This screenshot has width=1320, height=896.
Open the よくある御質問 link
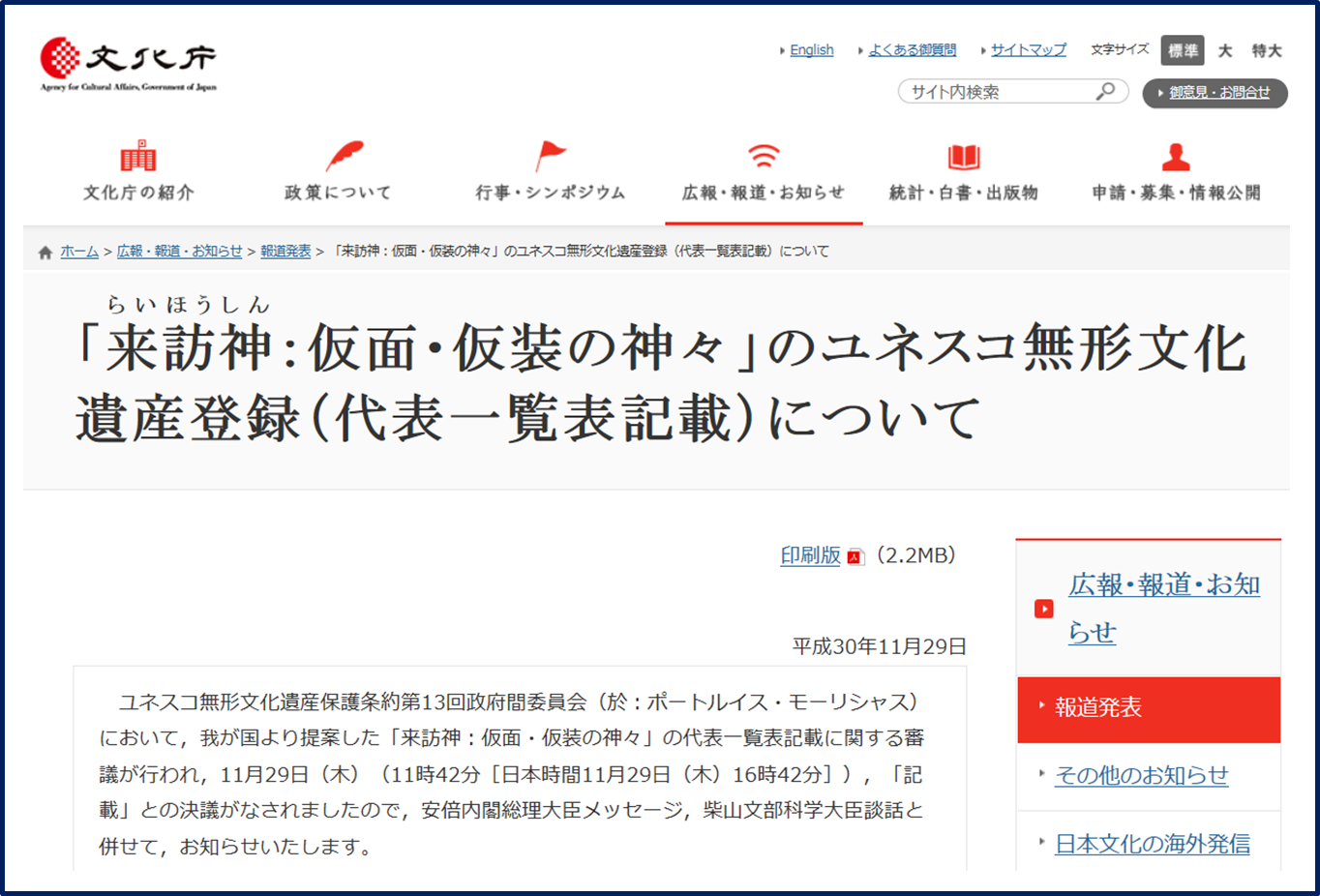click(x=912, y=50)
